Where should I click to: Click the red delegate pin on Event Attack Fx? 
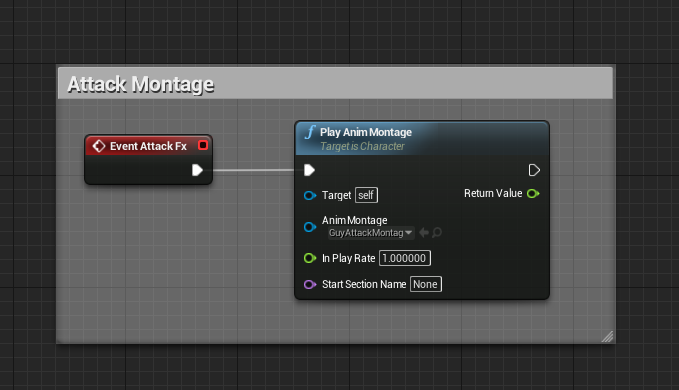tap(203, 145)
